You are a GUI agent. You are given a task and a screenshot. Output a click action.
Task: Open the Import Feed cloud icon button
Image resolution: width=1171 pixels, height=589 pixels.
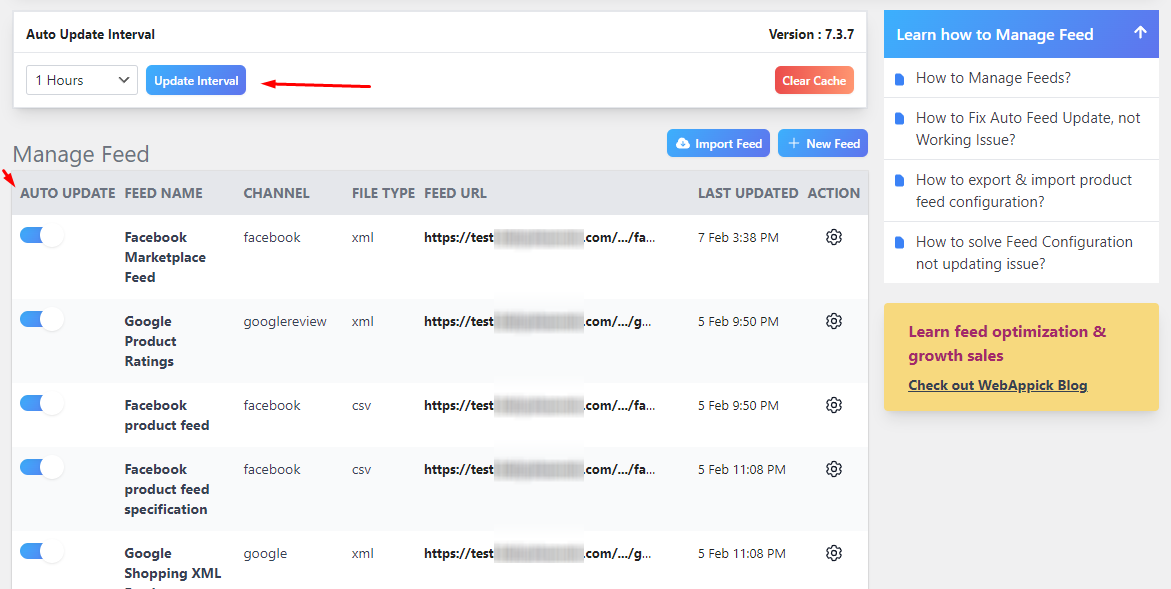pos(717,143)
